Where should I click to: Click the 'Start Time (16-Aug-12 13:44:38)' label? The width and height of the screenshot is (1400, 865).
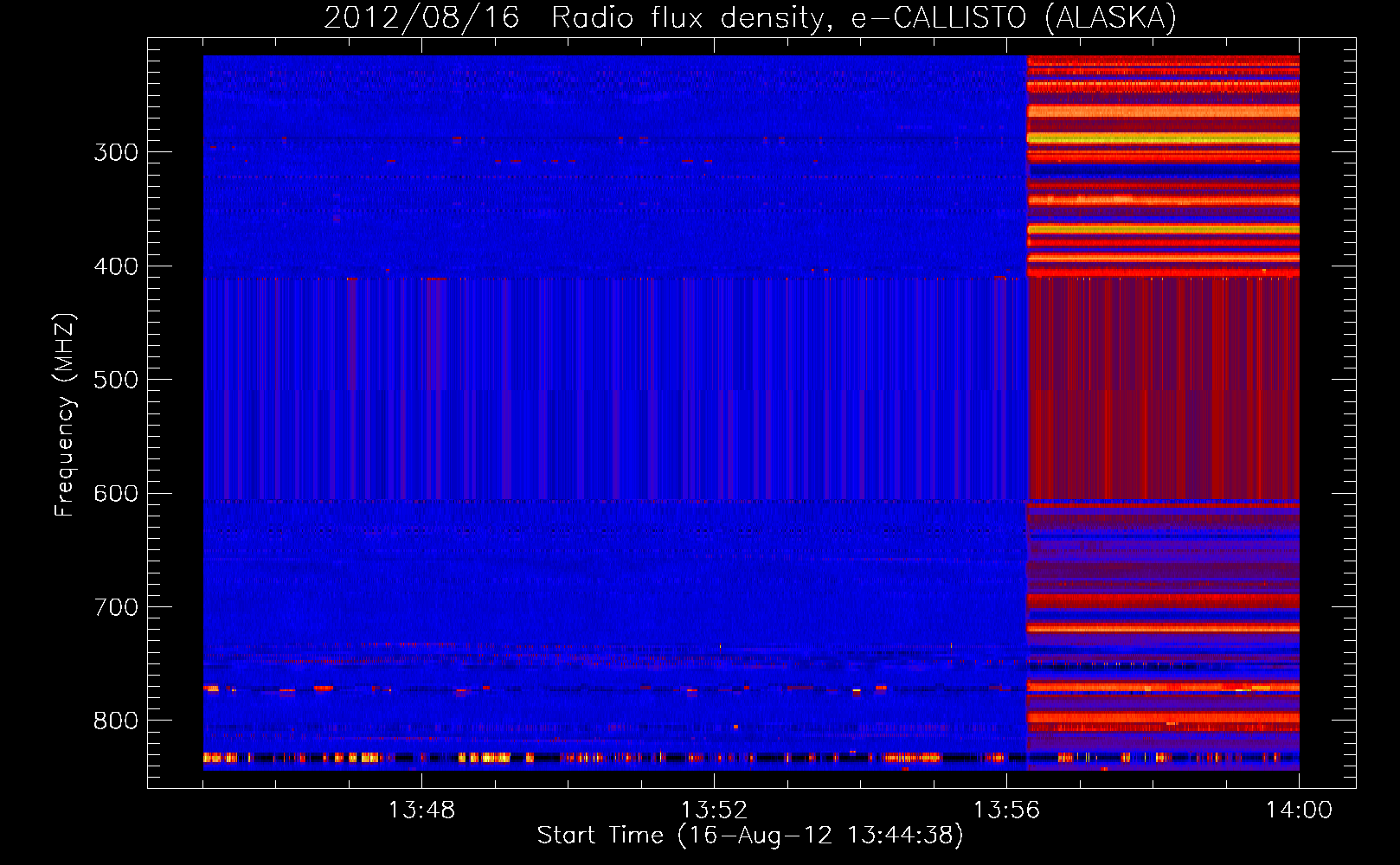[x=750, y=836]
